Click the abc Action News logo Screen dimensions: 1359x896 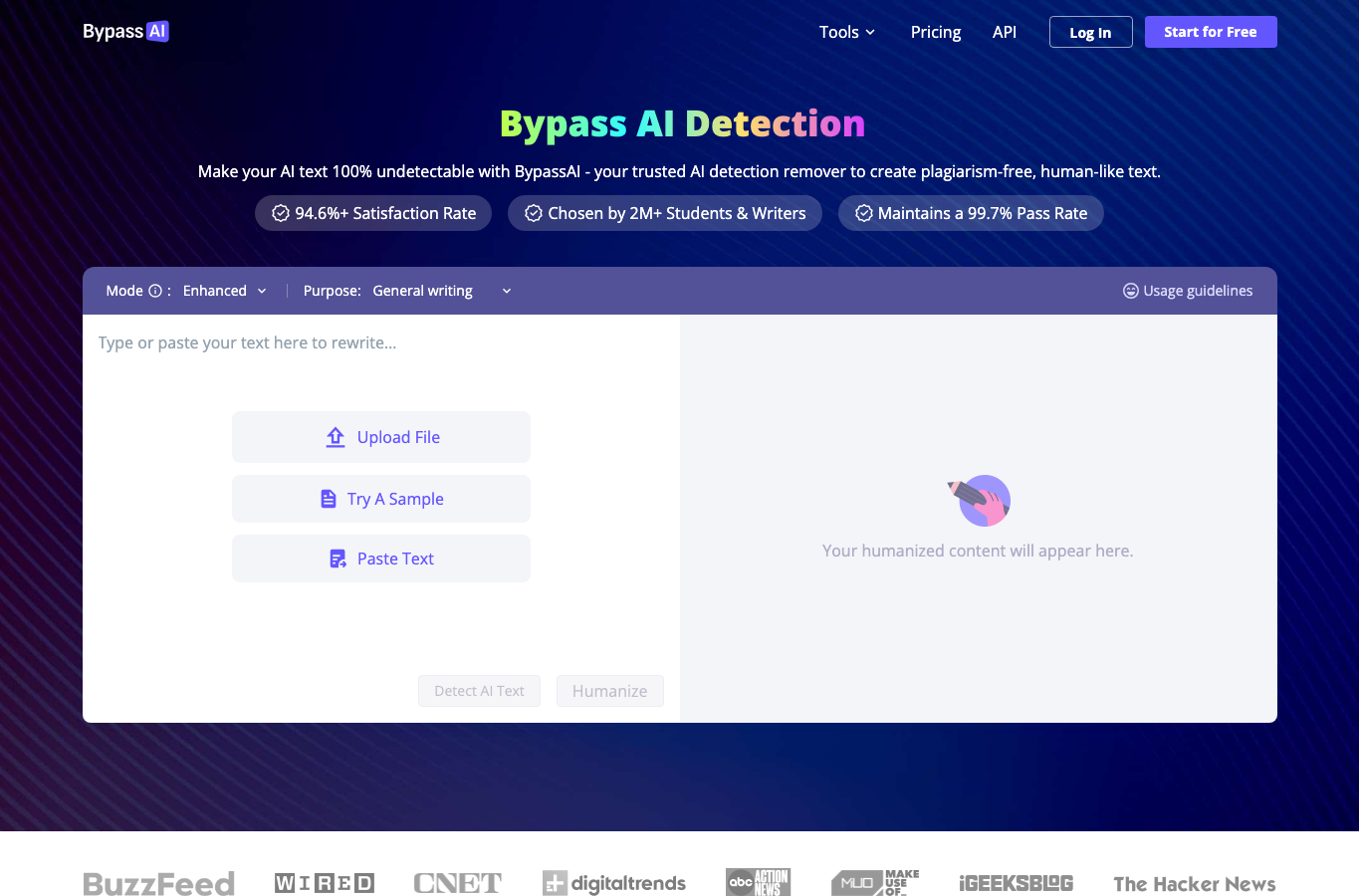point(758,882)
